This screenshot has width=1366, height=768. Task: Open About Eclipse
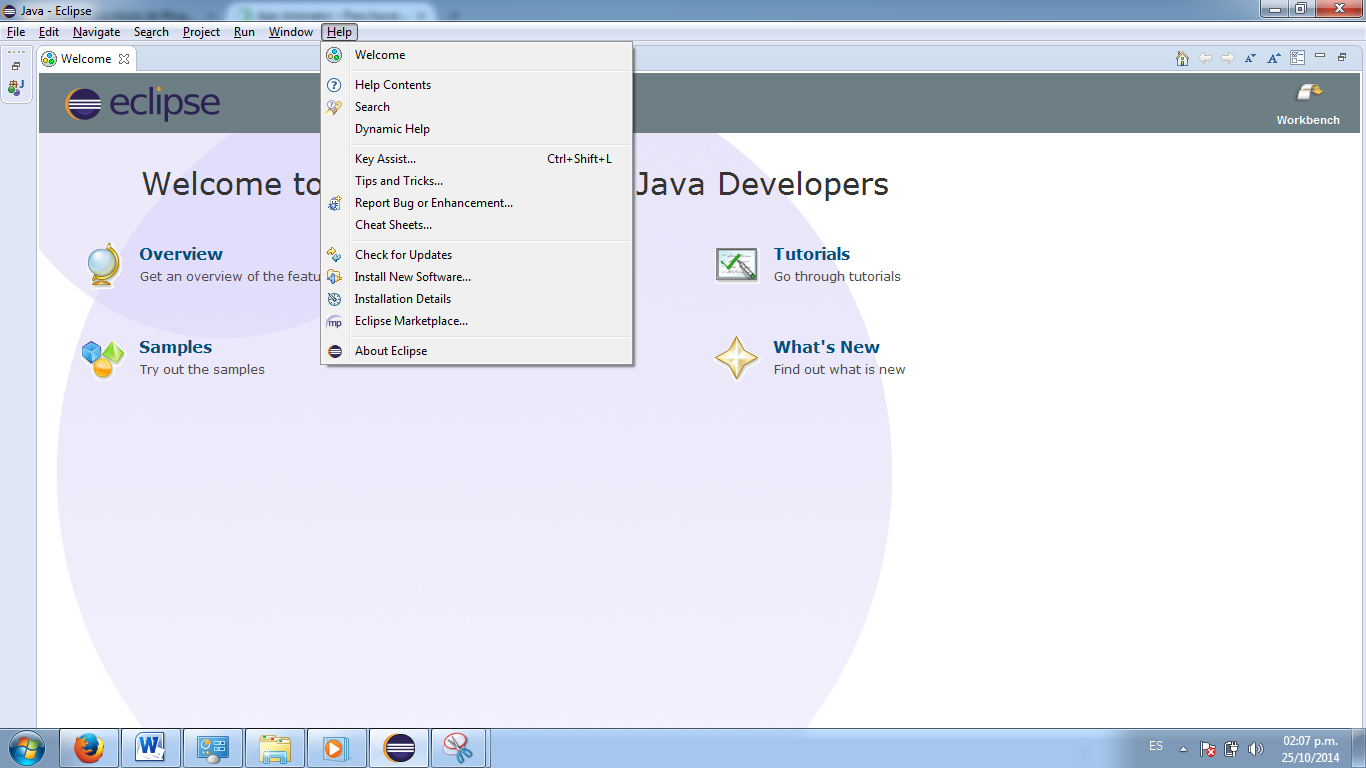(x=477, y=351)
